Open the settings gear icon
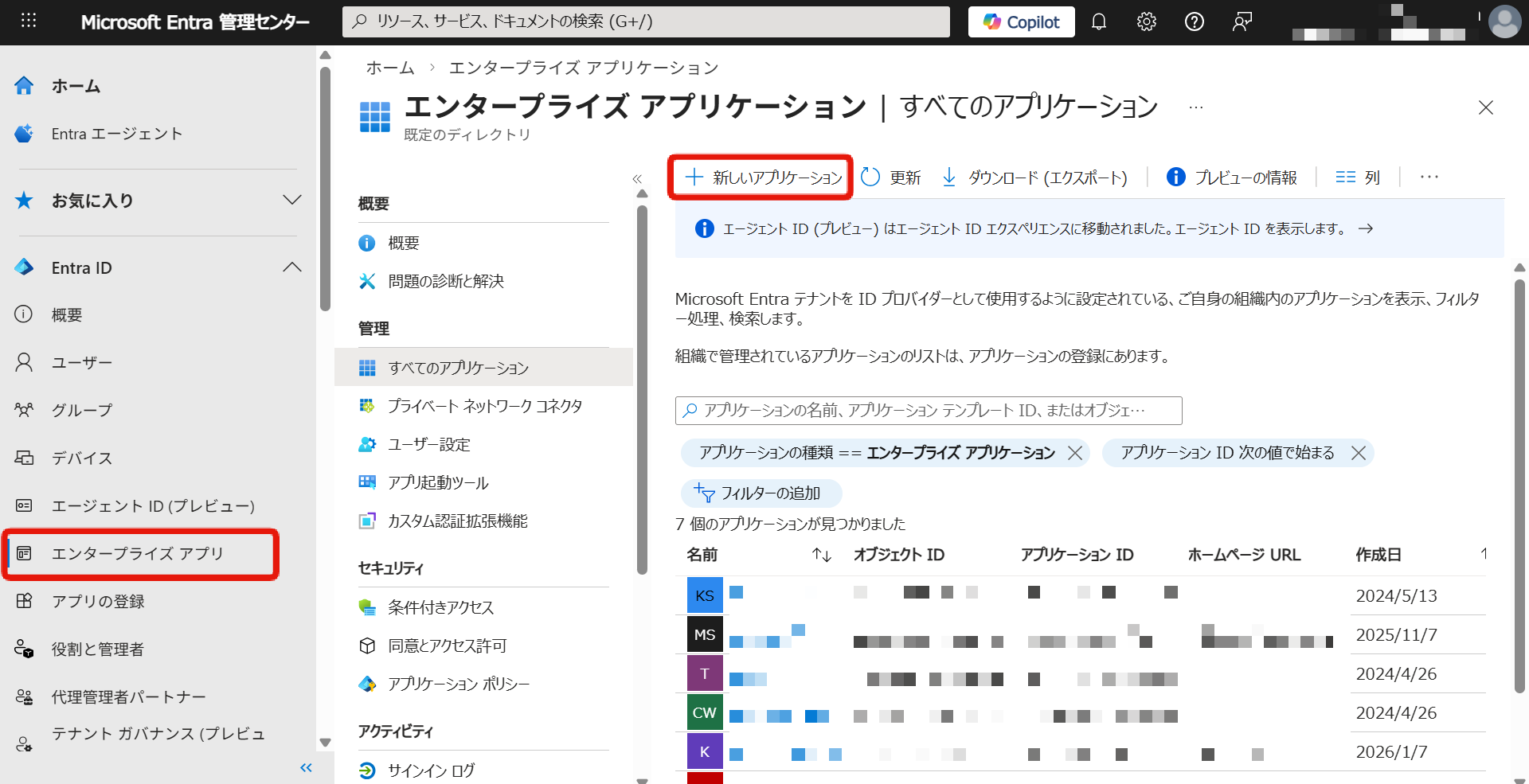This screenshot has width=1529, height=784. [x=1146, y=21]
